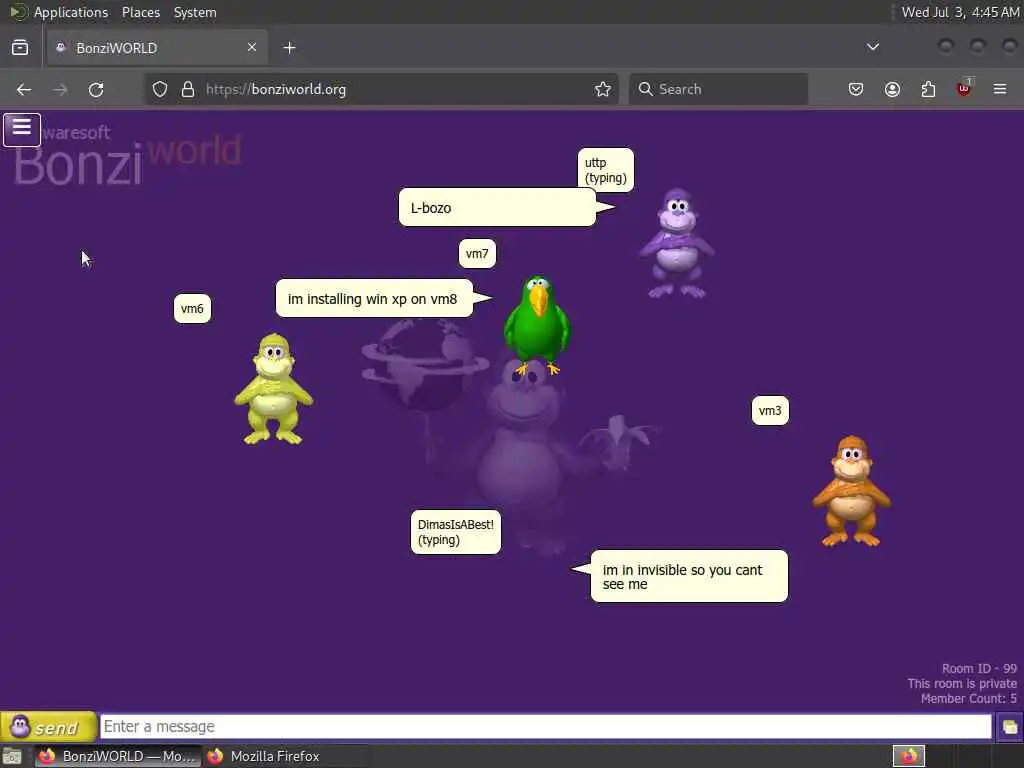Open the Places menu
This screenshot has height=768, width=1024.
141,12
